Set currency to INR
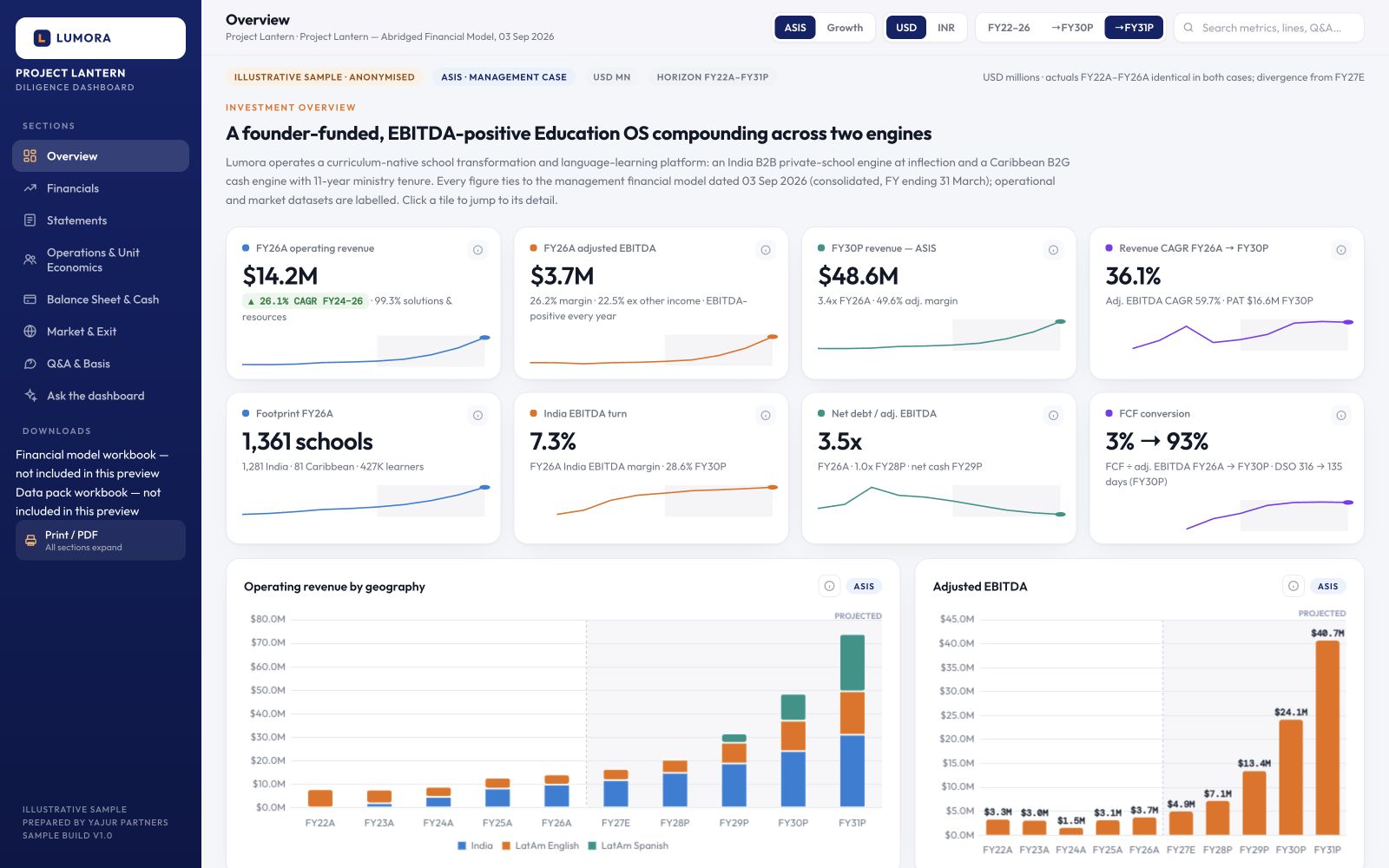Viewport: 1389px width, 868px height. coord(946,28)
